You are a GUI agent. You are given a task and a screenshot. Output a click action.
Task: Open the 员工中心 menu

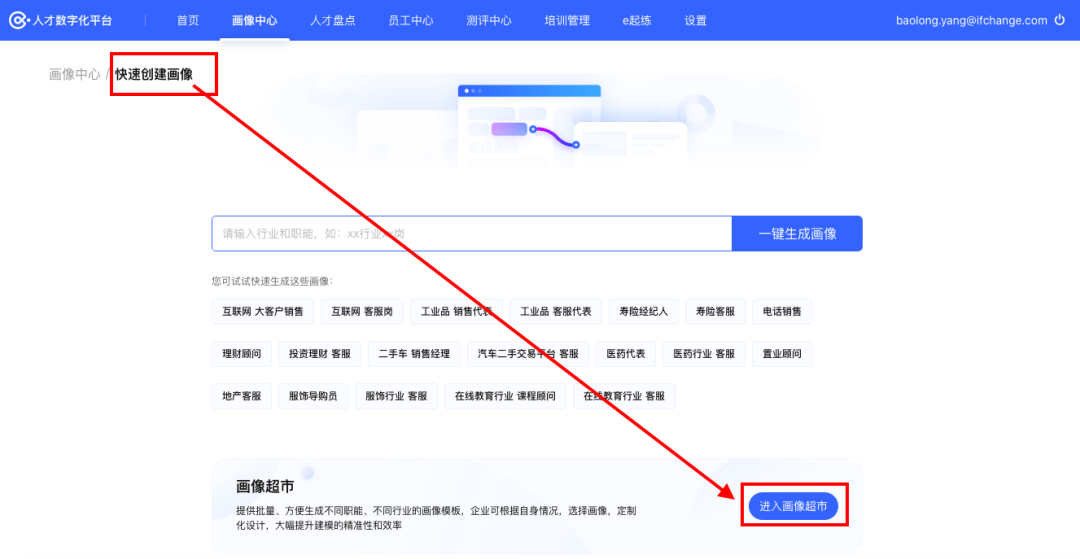coord(410,20)
